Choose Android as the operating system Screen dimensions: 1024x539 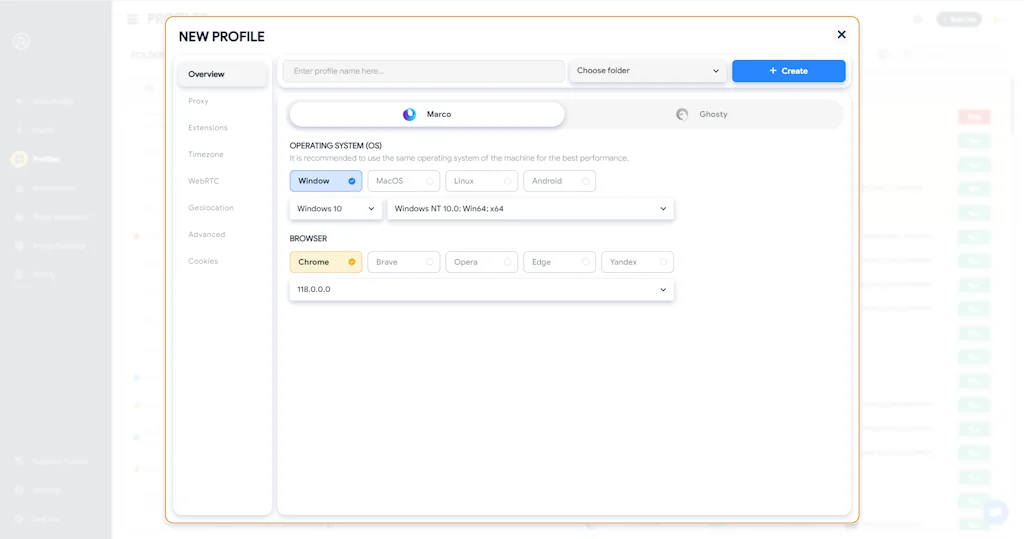559,181
